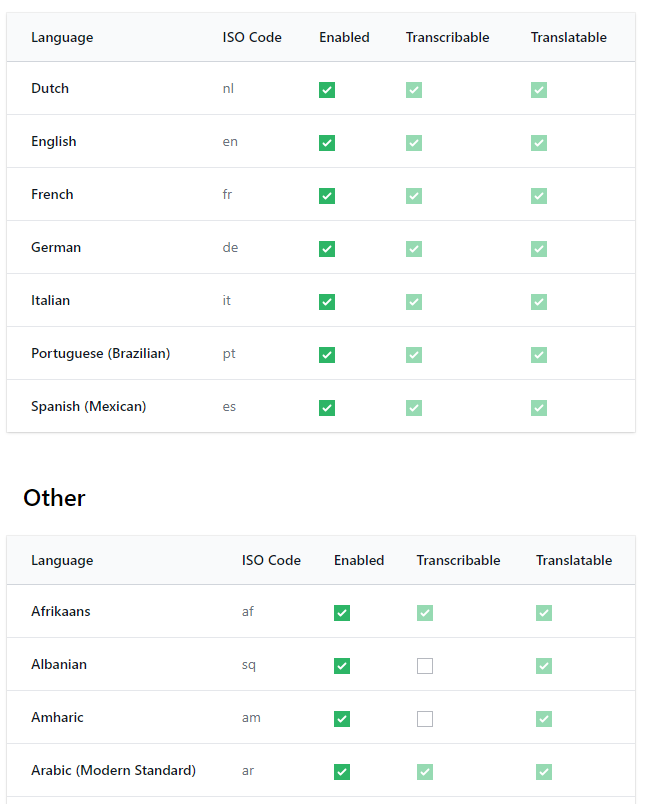Image resolution: width=647 pixels, height=804 pixels.
Task: Click the Afrikaans Translatable checkbox
Action: click(544, 613)
